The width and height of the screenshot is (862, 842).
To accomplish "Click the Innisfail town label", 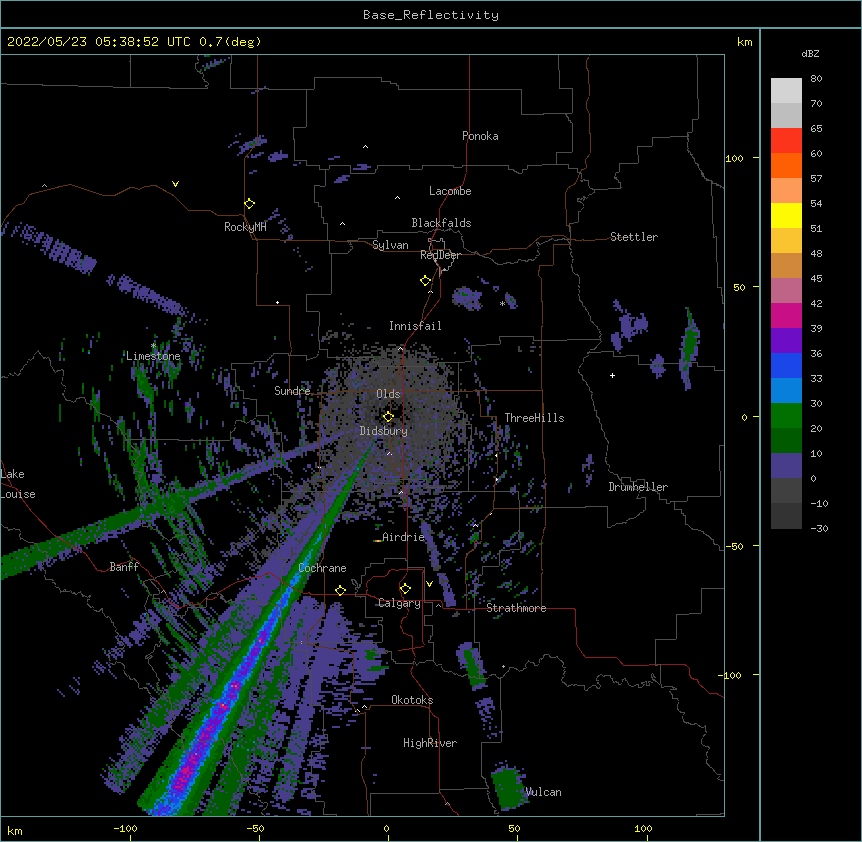I will 415,326.
